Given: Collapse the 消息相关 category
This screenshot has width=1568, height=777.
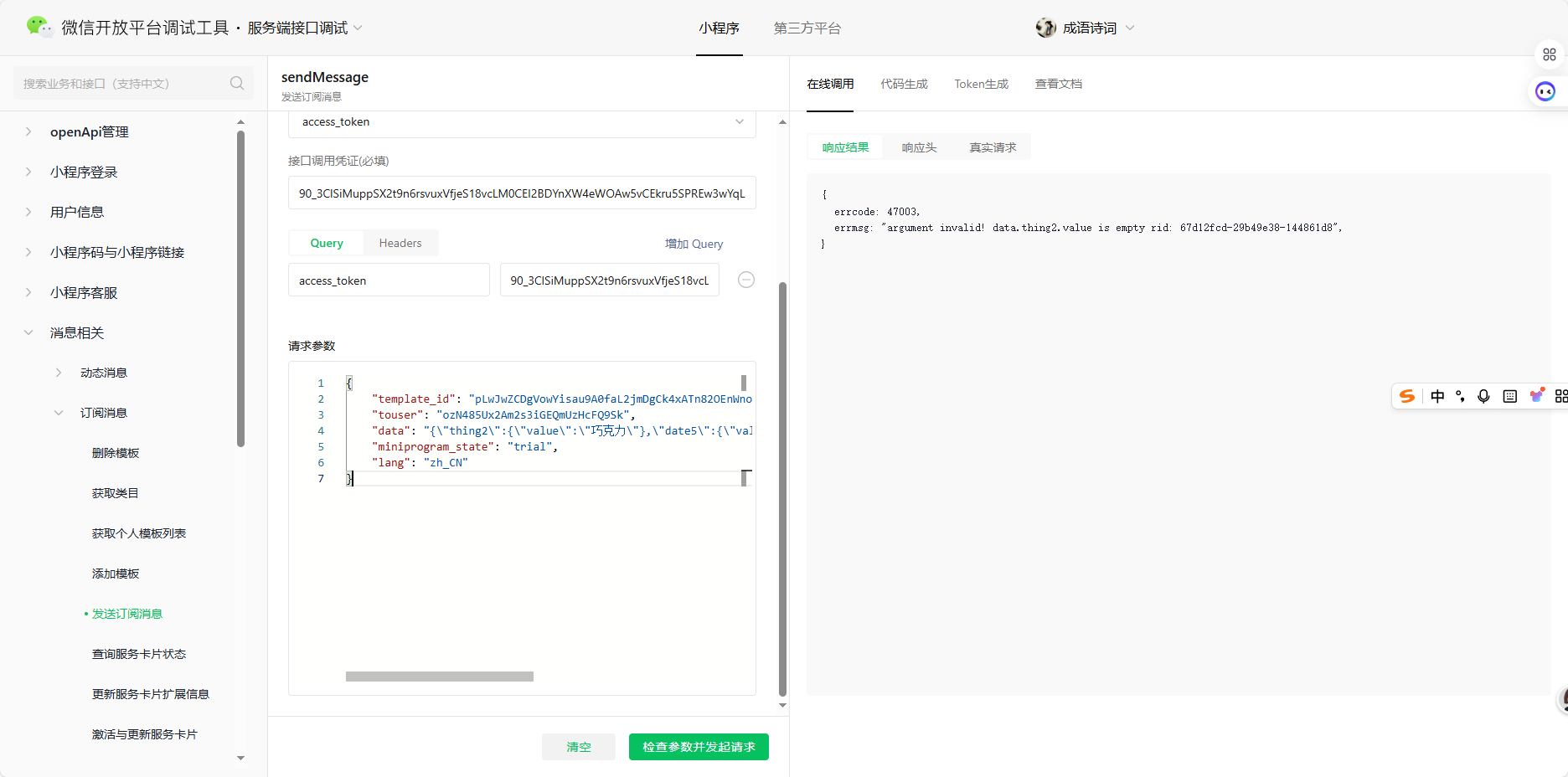Looking at the screenshot, I should point(28,332).
